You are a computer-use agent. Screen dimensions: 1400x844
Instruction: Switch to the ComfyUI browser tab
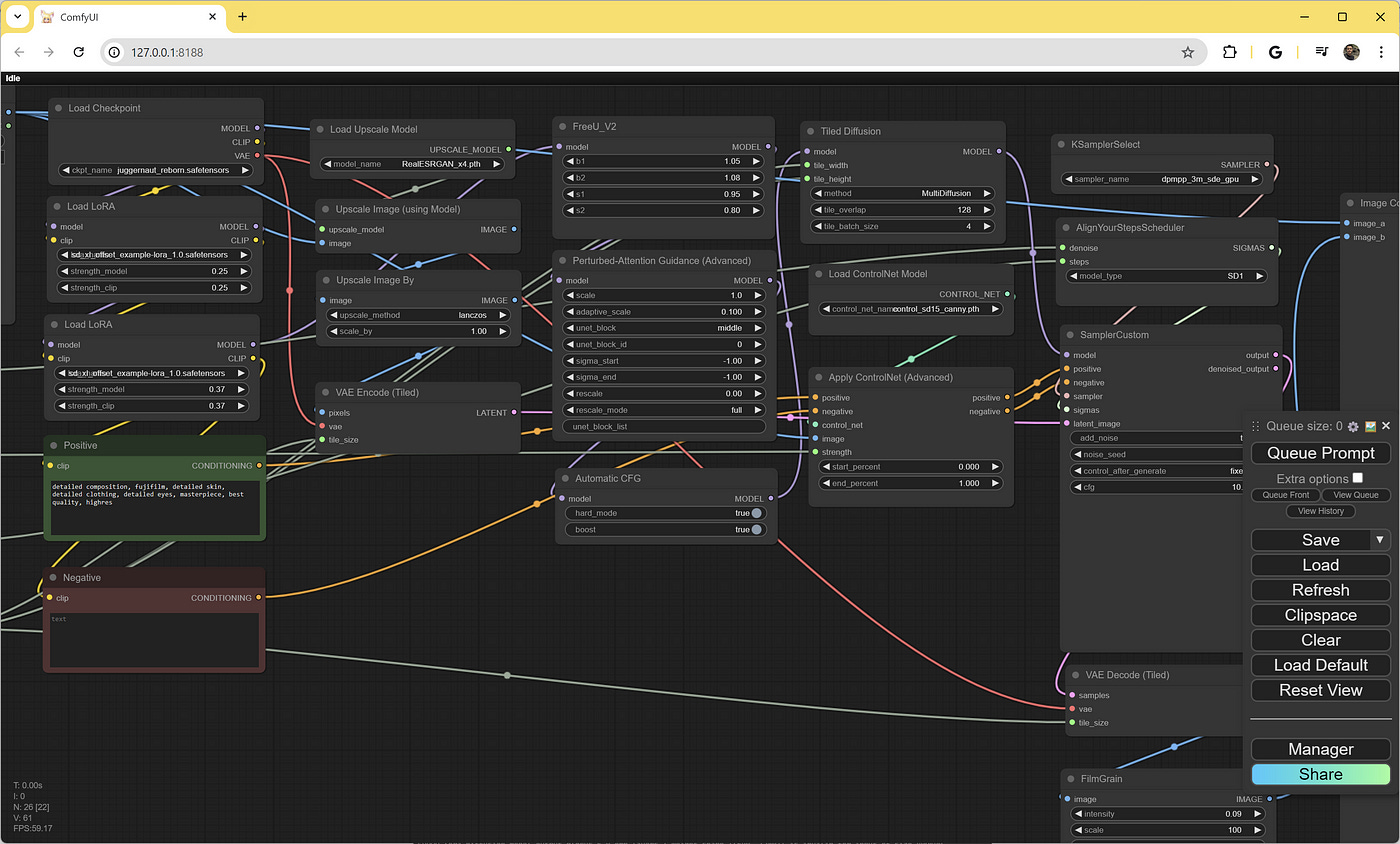(130, 17)
